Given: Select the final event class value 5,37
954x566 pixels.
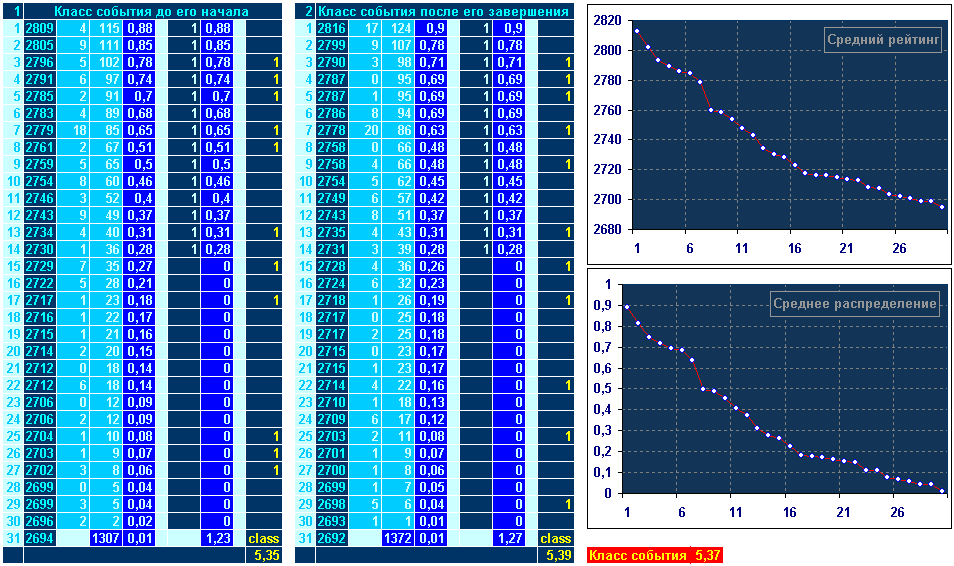Looking at the screenshot, I should 706,555.
